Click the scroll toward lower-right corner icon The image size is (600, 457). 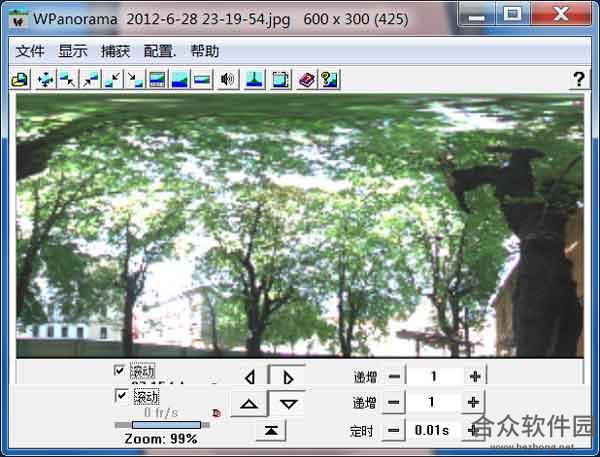(x=135, y=80)
